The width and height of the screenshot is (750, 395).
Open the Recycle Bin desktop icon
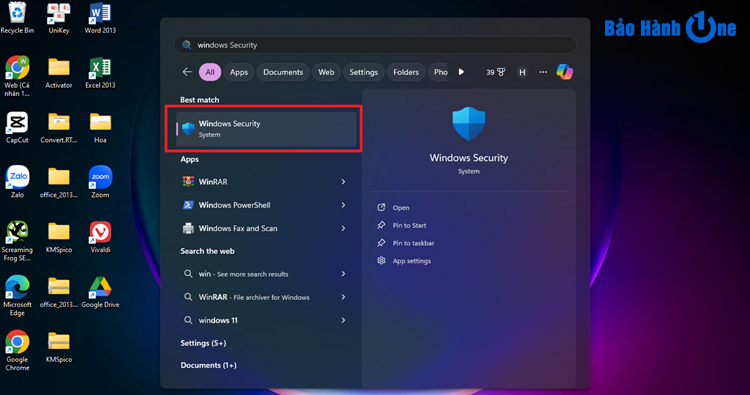click(x=17, y=18)
